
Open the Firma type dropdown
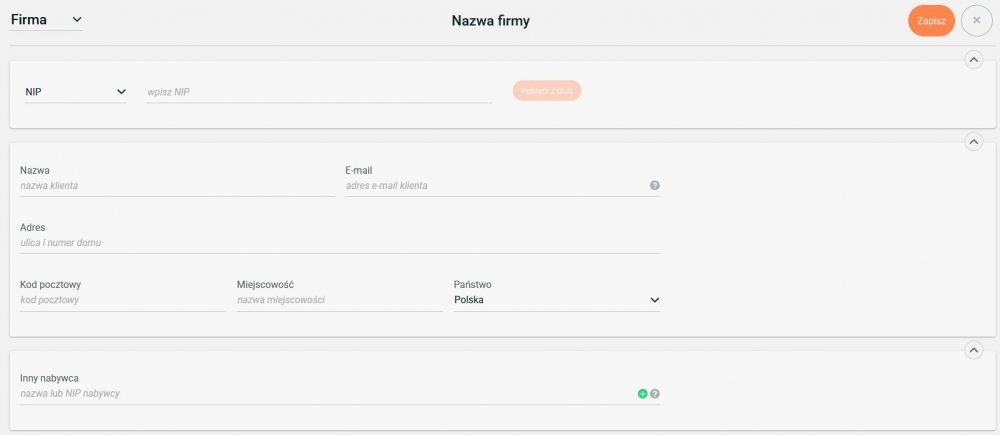[x=47, y=20]
